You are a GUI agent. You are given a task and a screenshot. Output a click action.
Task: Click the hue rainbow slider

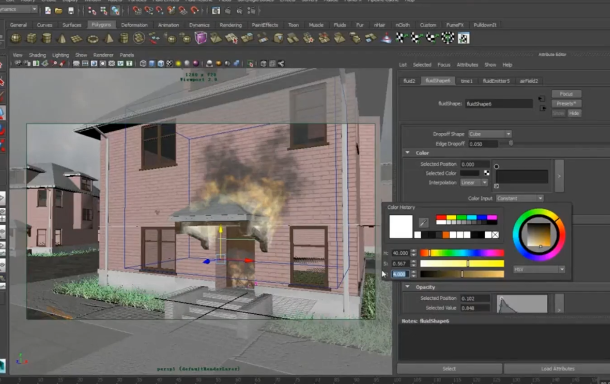click(462, 253)
